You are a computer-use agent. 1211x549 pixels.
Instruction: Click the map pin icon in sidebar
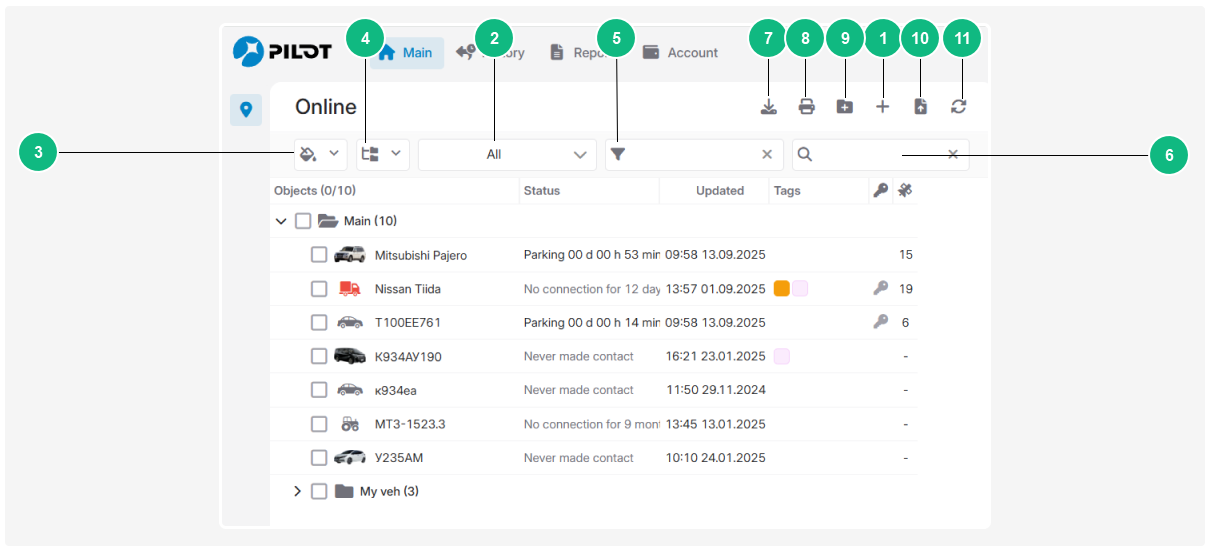click(x=246, y=109)
